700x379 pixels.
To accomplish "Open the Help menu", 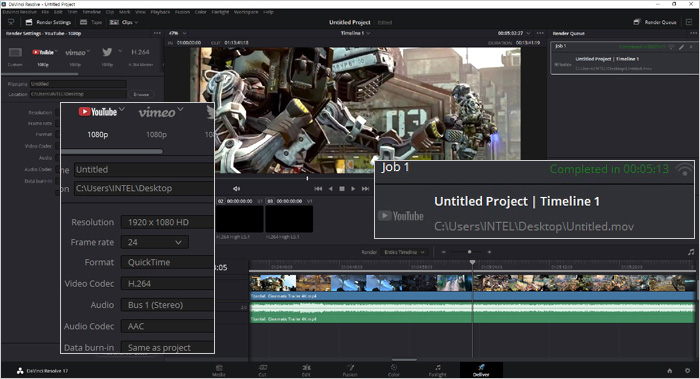I will [x=268, y=12].
